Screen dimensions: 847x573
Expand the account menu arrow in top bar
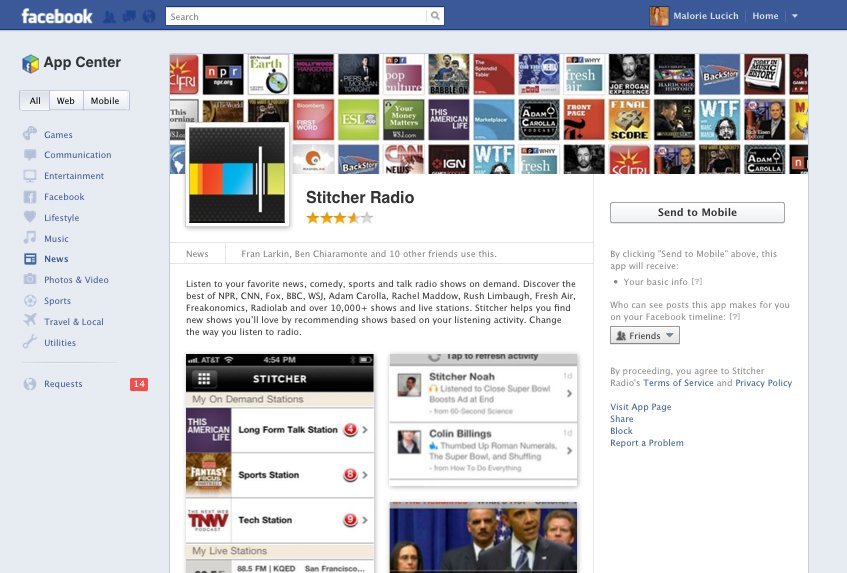click(794, 16)
